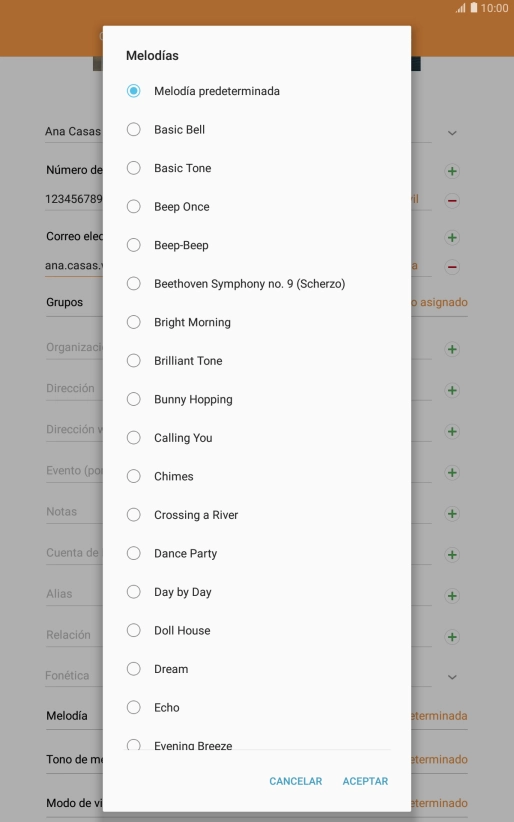Add Dirección field with plus icon
This screenshot has height=822, width=514.
[x=452, y=390]
